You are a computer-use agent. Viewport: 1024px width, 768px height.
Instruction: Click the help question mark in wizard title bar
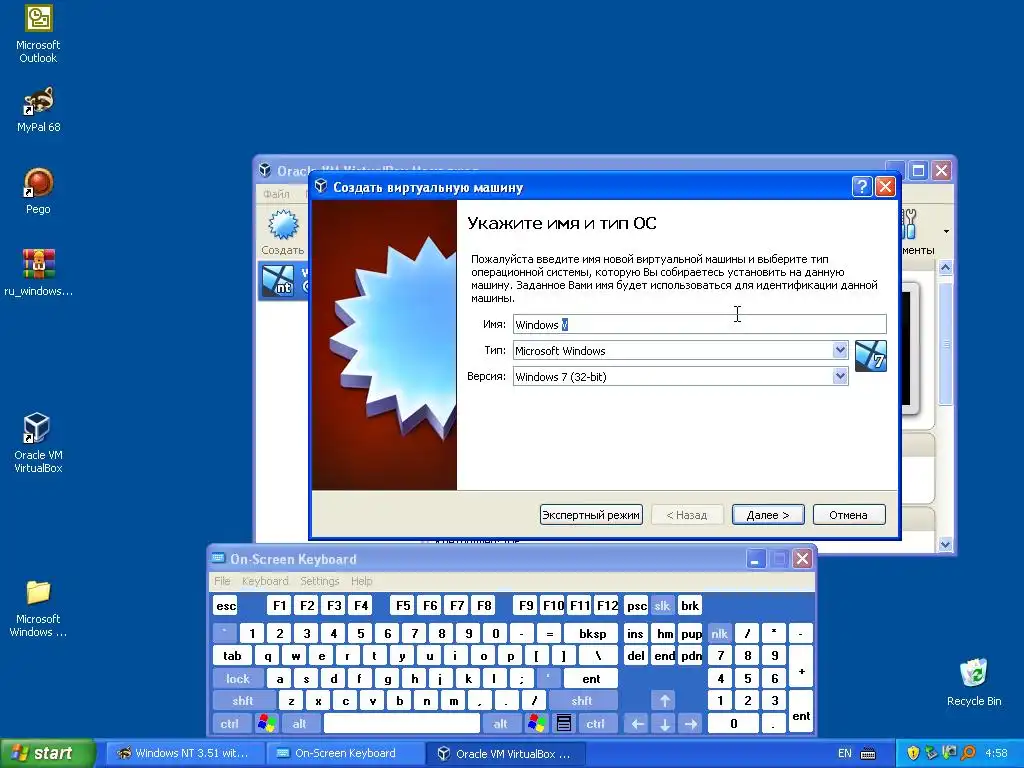coord(861,187)
